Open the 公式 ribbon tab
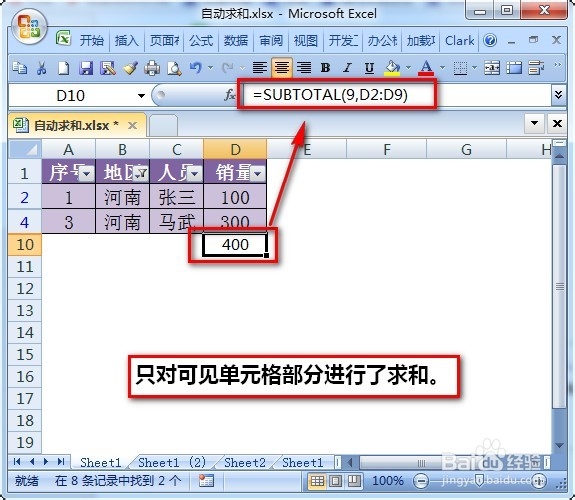This screenshot has width=575, height=500. pyautogui.click(x=201, y=41)
